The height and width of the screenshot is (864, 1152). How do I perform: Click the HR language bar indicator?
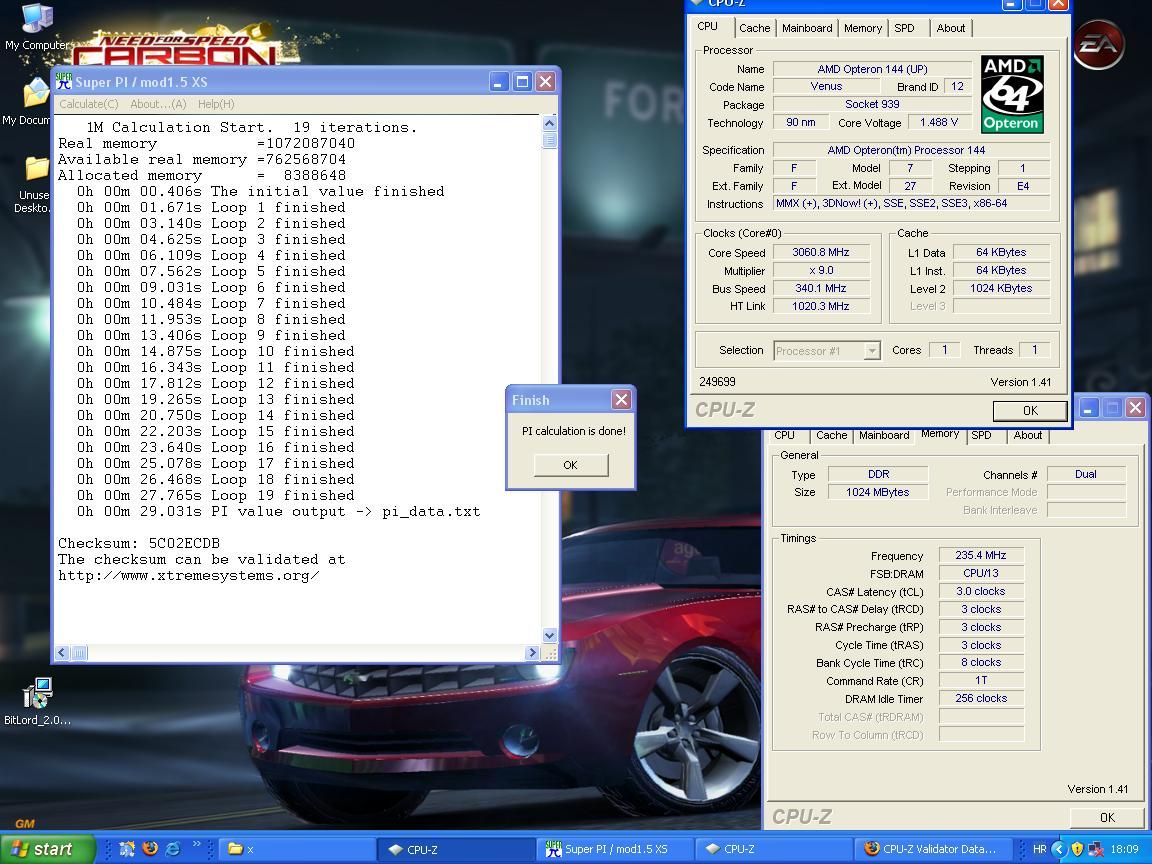[1040, 849]
